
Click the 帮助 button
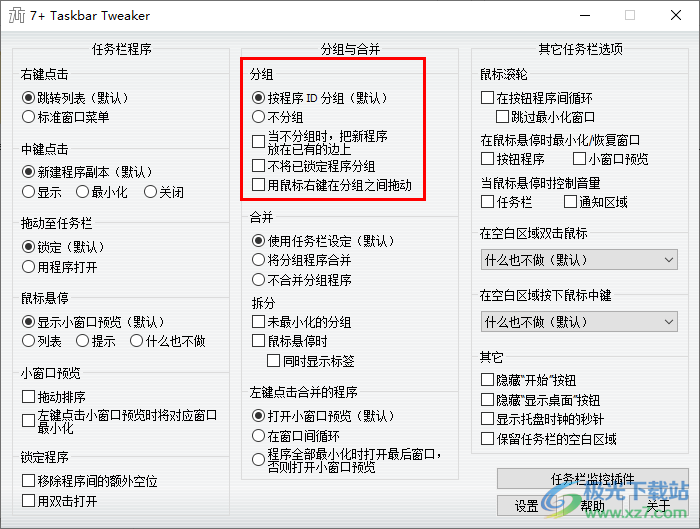[593, 506]
